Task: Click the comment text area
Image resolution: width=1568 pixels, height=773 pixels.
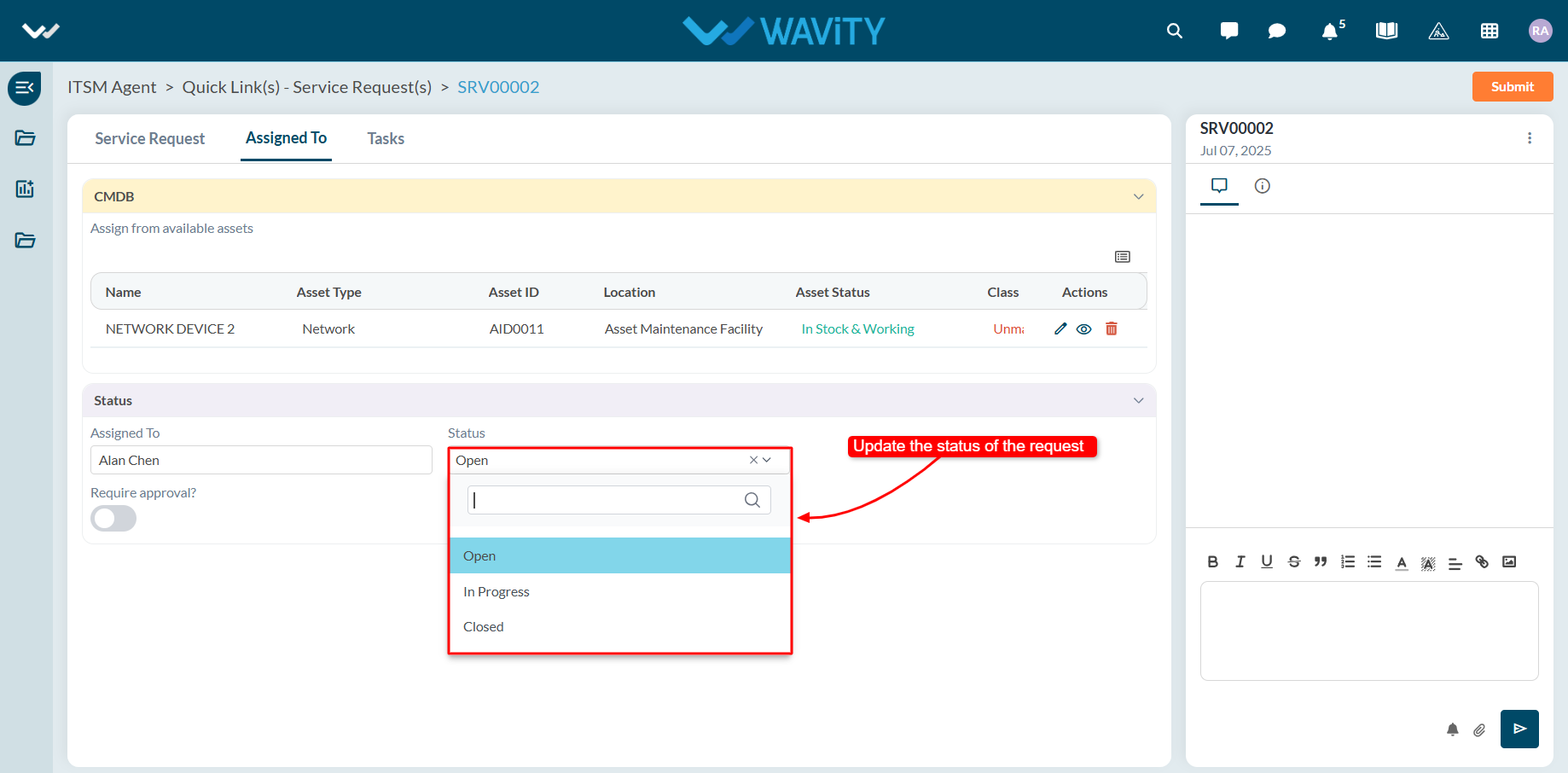Action: [1369, 631]
